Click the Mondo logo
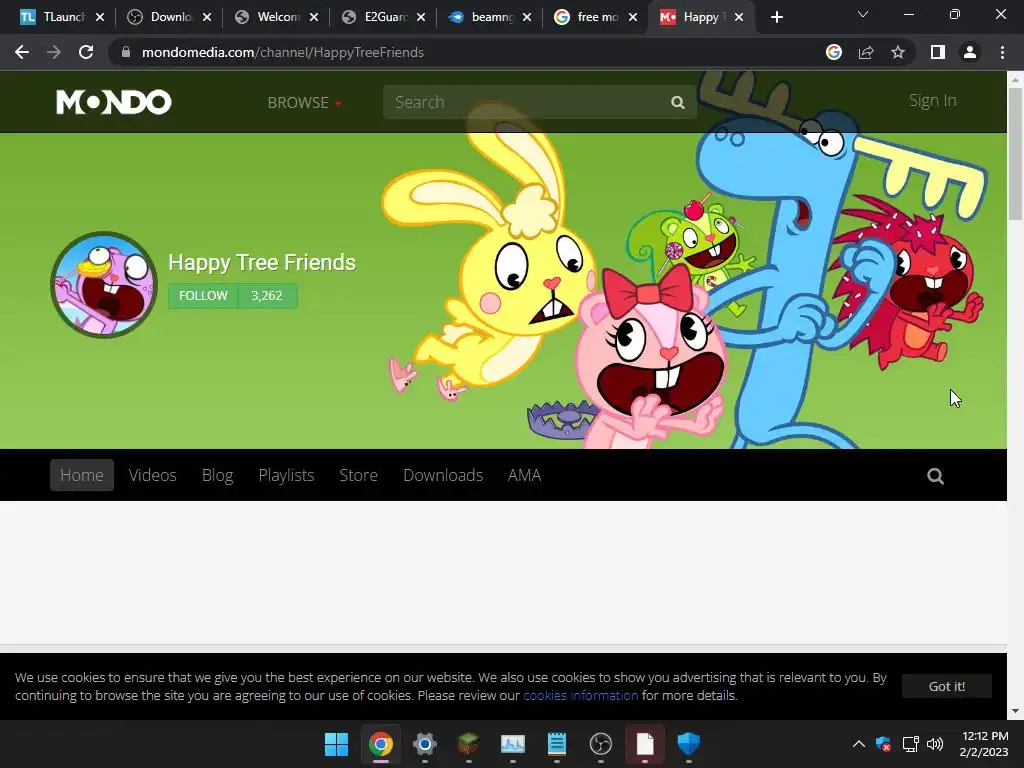1024x768 pixels. [x=114, y=102]
